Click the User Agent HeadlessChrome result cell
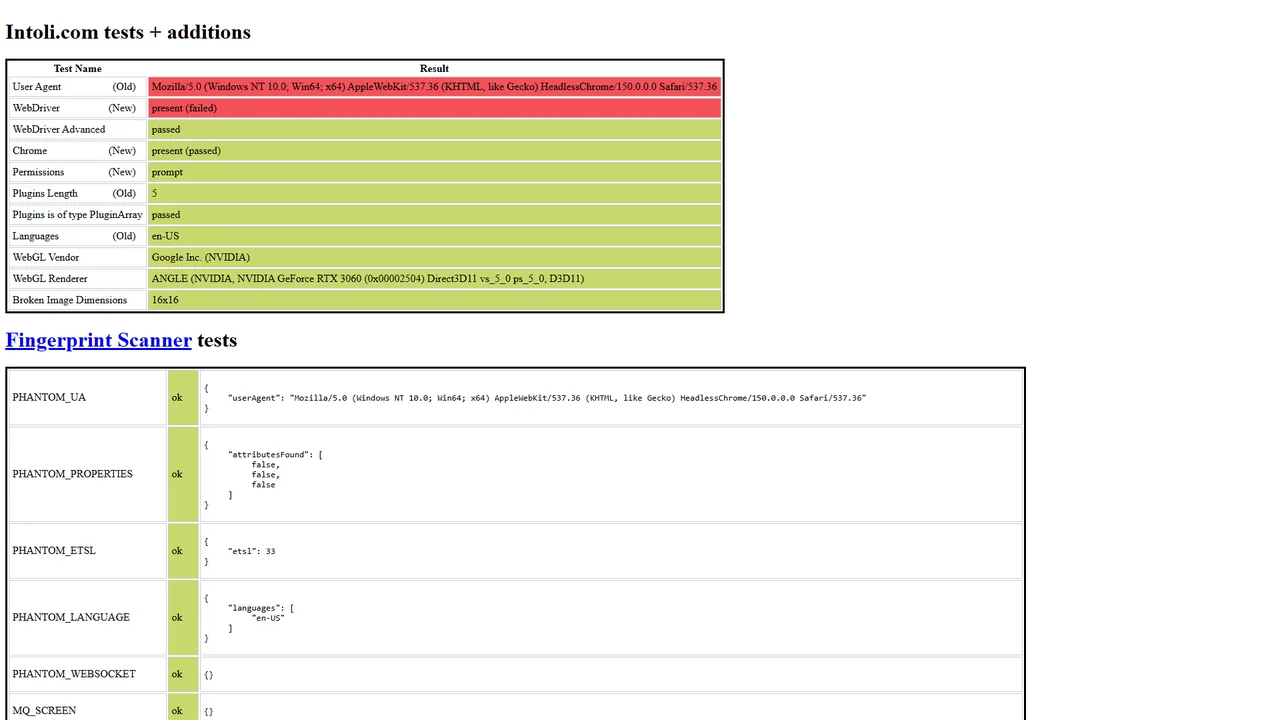Viewport: 1280px width, 720px height. coord(434,87)
